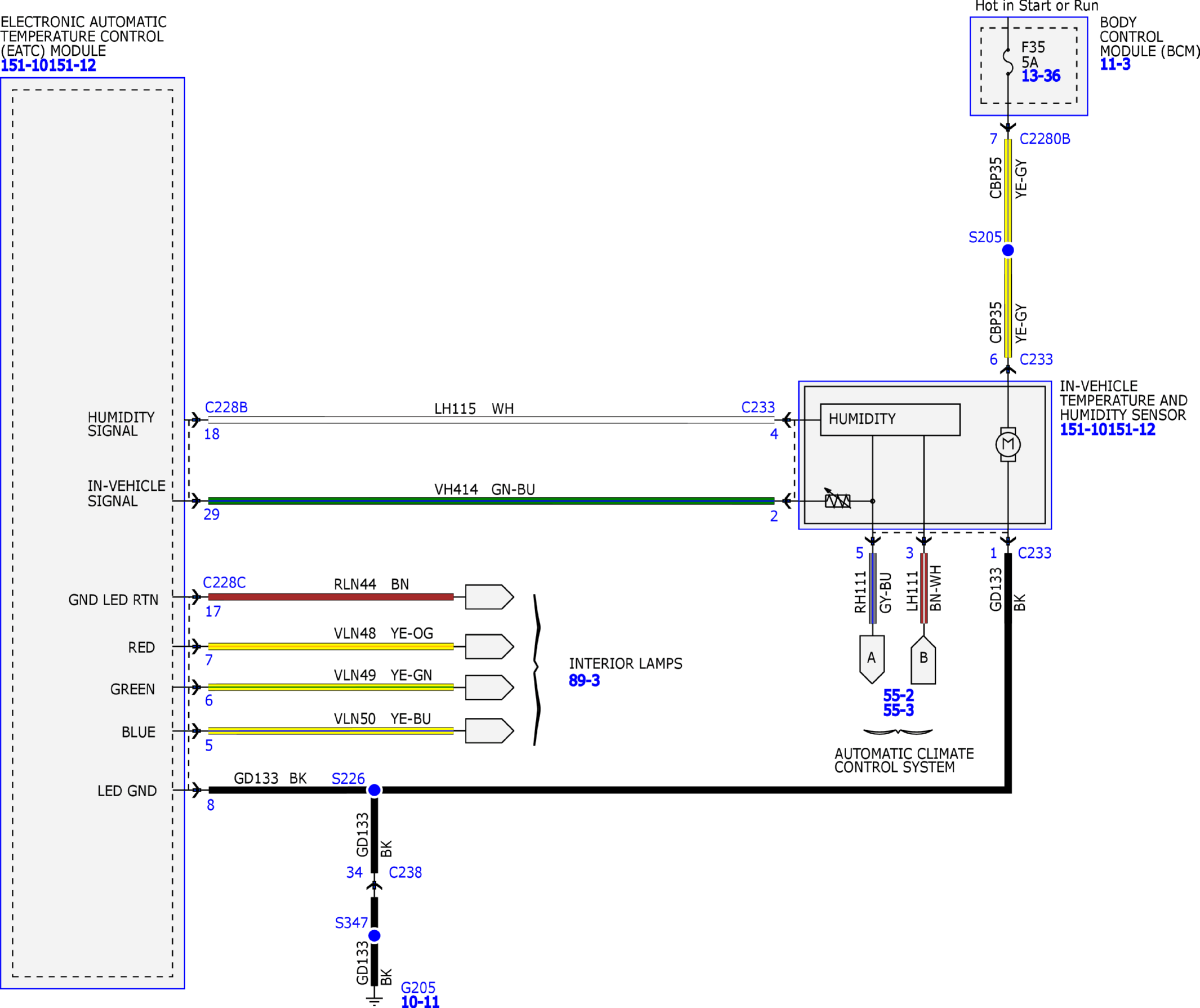Open the humidity sensor link 151-10151-12

tap(1108, 429)
